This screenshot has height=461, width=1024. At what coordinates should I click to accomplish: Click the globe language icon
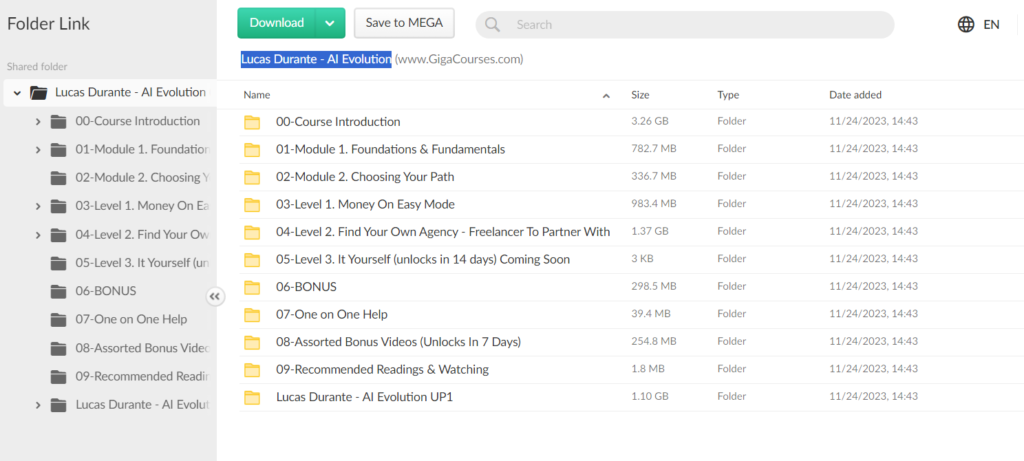click(965, 25)
